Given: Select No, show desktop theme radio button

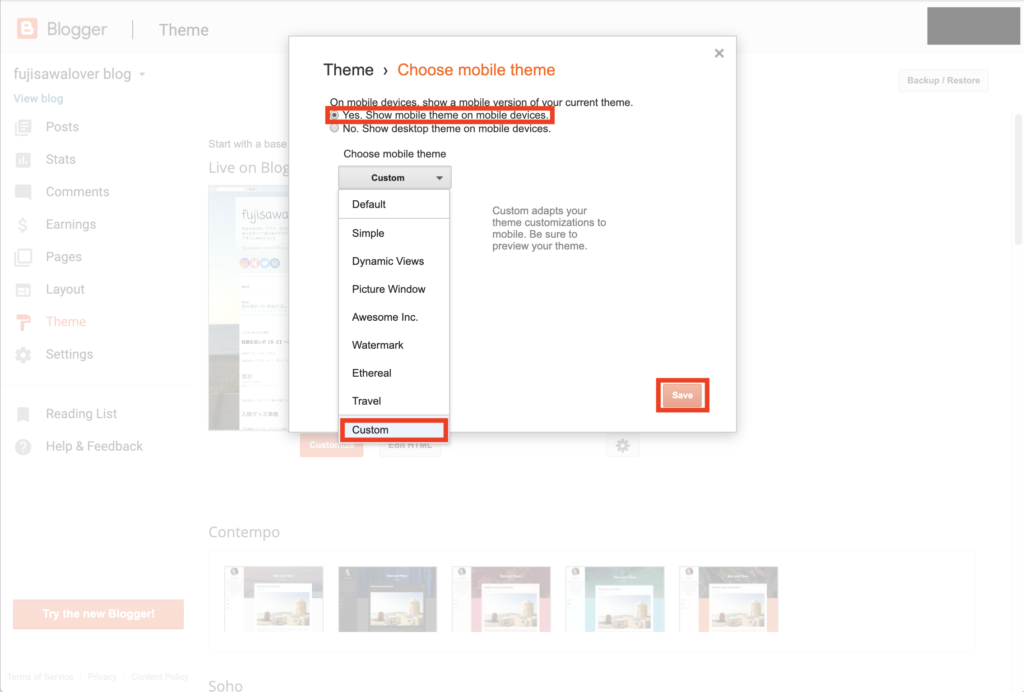Looking at the screenshot, I should 334,129.
